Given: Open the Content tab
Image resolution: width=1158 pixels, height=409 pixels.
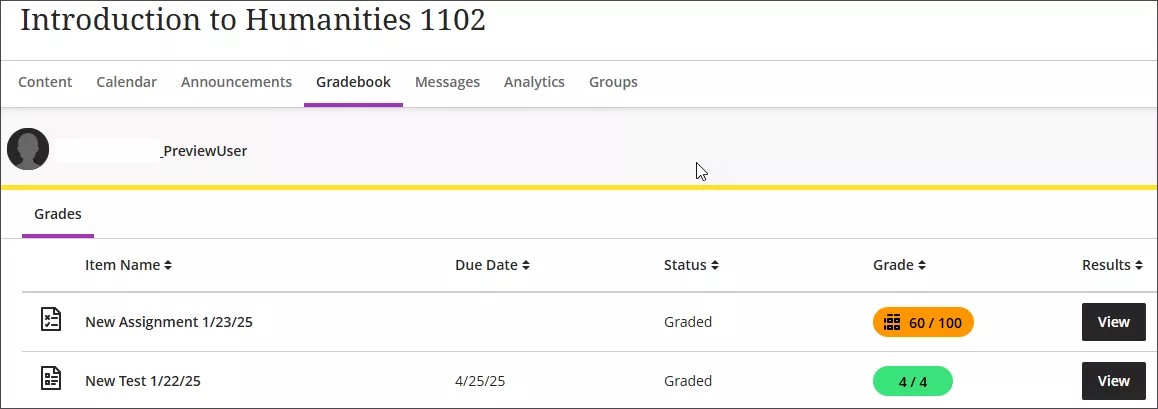Looking at the screenshot, I should (x=45, y=82).
